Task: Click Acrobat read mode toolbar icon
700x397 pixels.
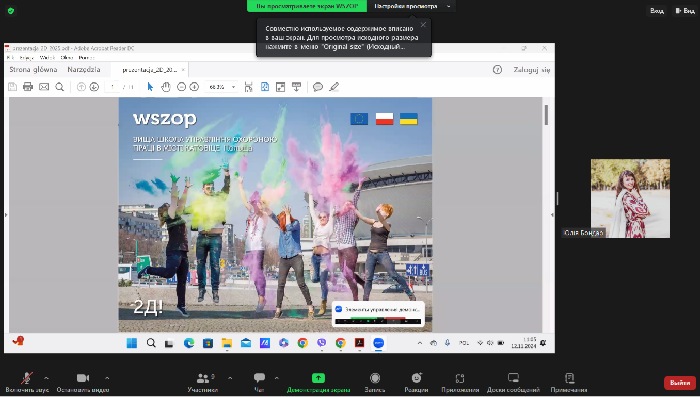Action: tap(296, 87)
